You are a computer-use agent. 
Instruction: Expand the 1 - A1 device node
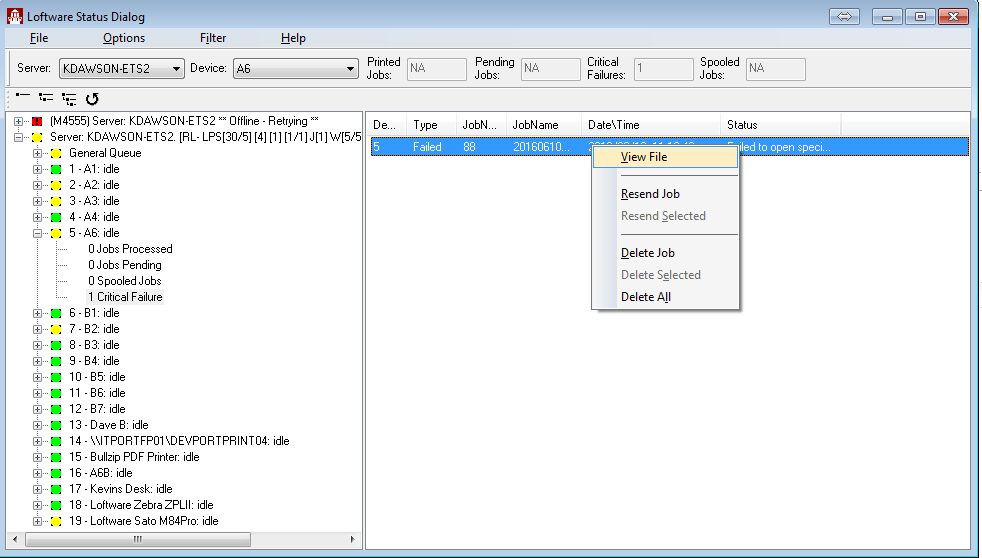click(x=38, y=170)
